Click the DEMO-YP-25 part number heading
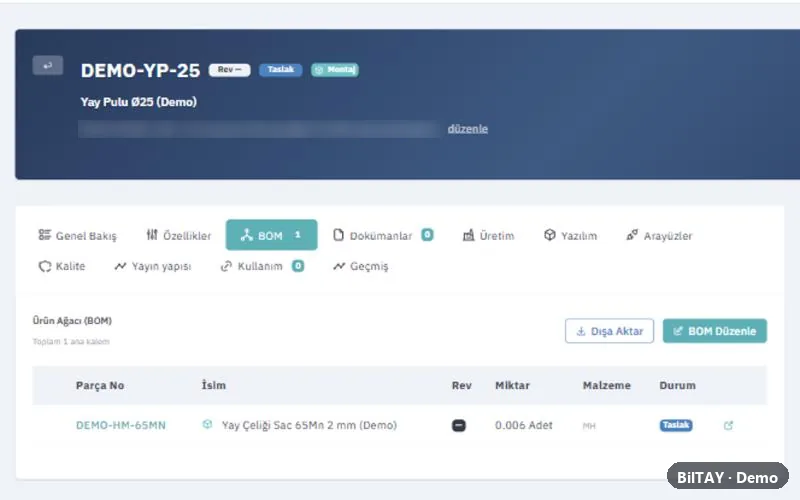Viewport: 800px width, 500px height. tap(140, 70)
